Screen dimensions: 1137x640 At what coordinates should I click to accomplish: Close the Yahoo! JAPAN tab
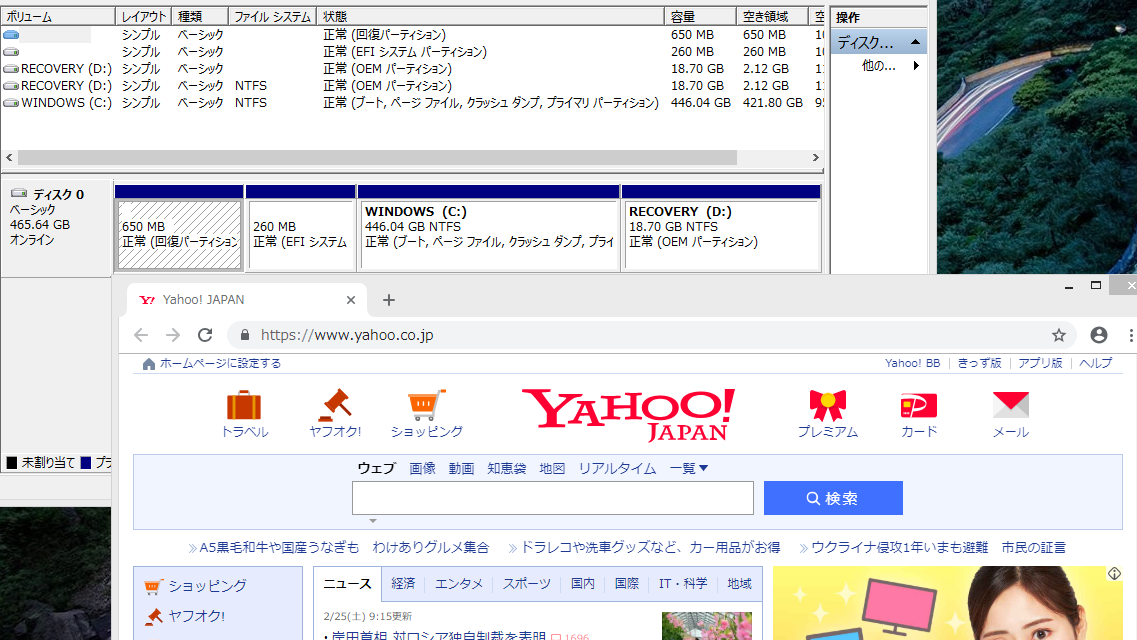click(x=351, y=300)
